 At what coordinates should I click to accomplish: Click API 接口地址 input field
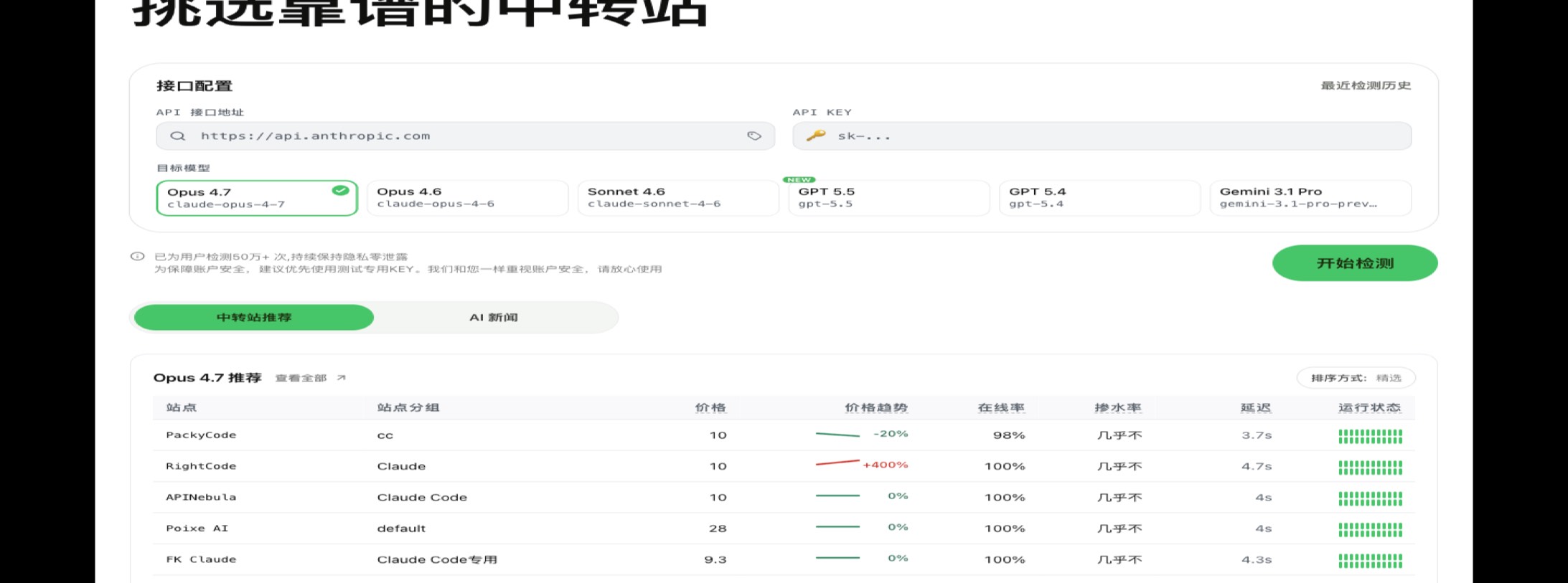[x=465, y=136]
